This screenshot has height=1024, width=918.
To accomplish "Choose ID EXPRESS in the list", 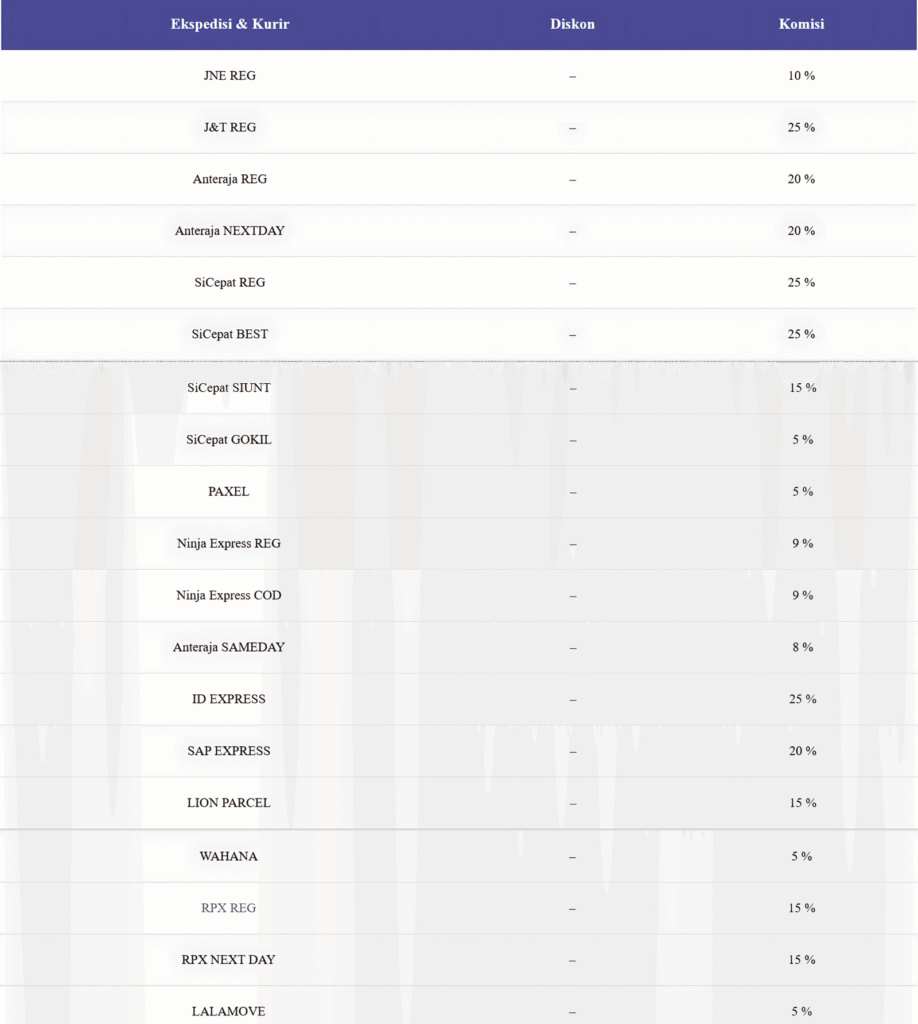I will [x=229, y=699].
